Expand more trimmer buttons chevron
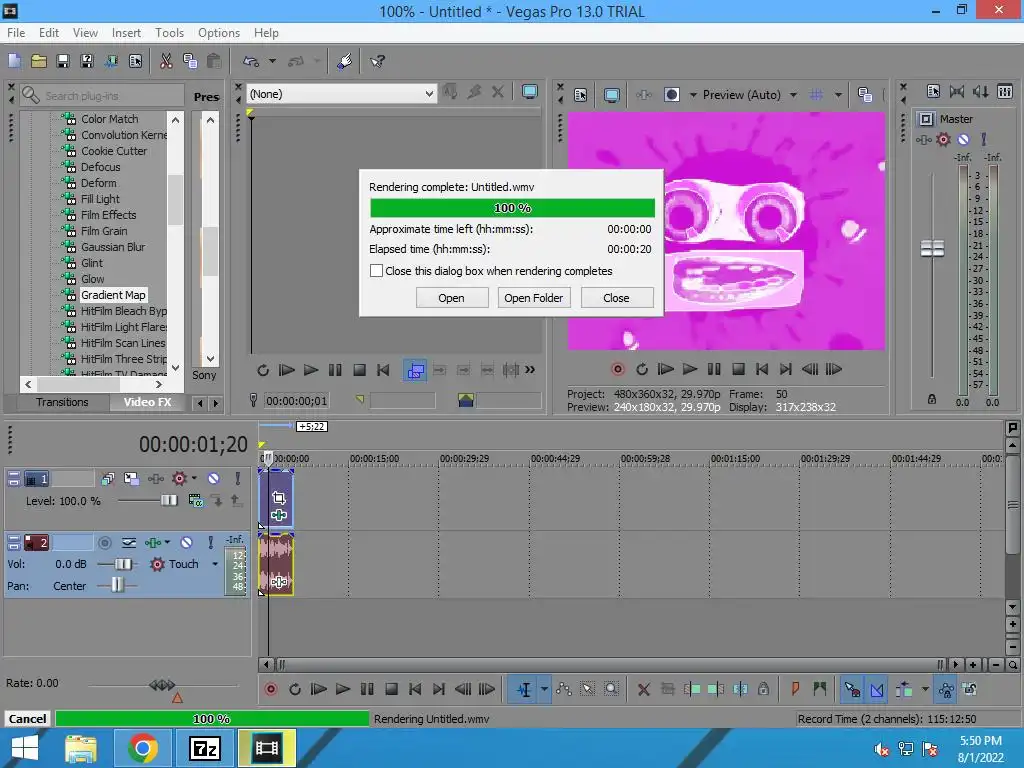The height and width of the screenshot is (768, 1024). tap(530, 370)
